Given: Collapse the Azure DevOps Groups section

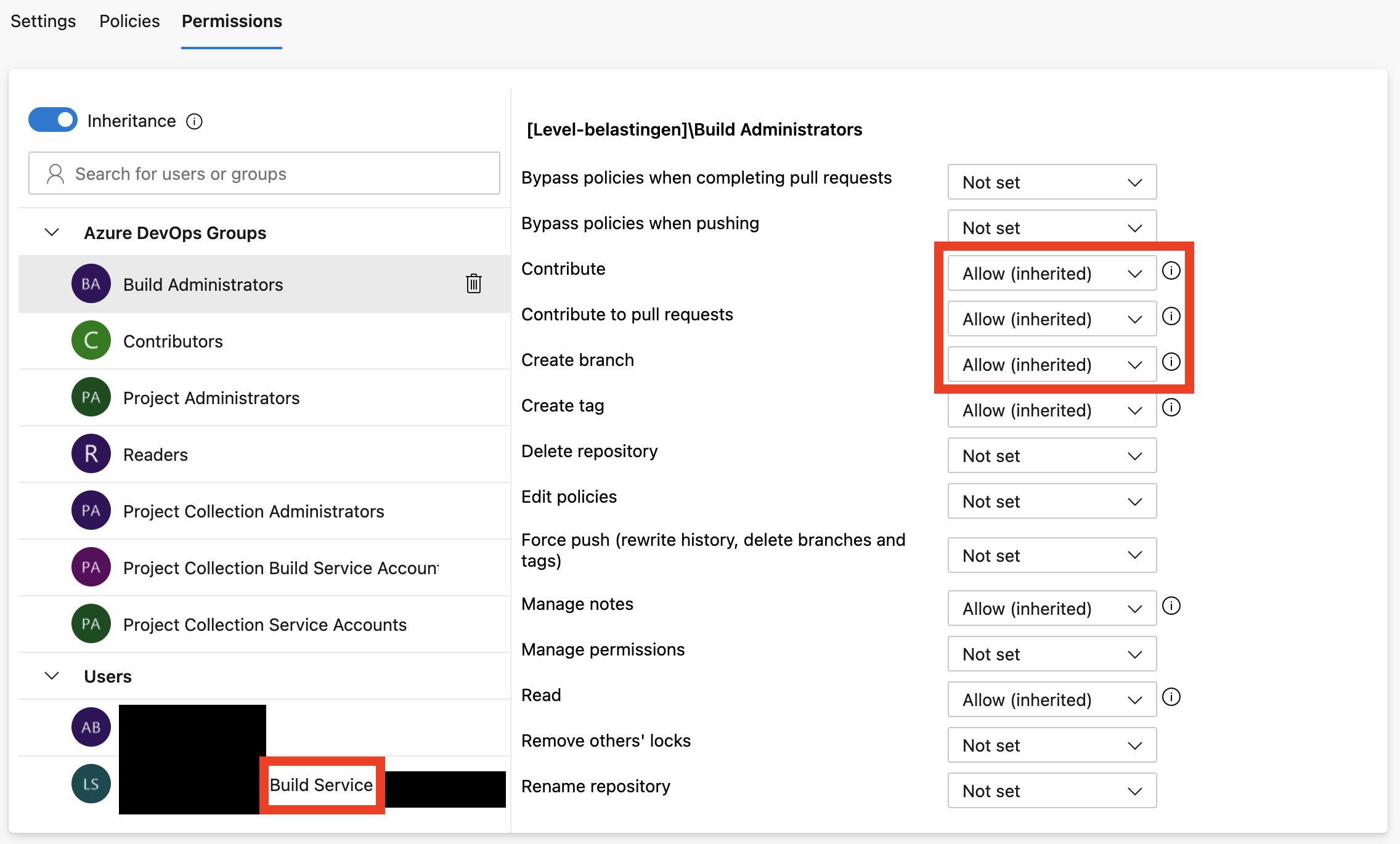Looking at the screenshot, I should [x=52, y=232].
